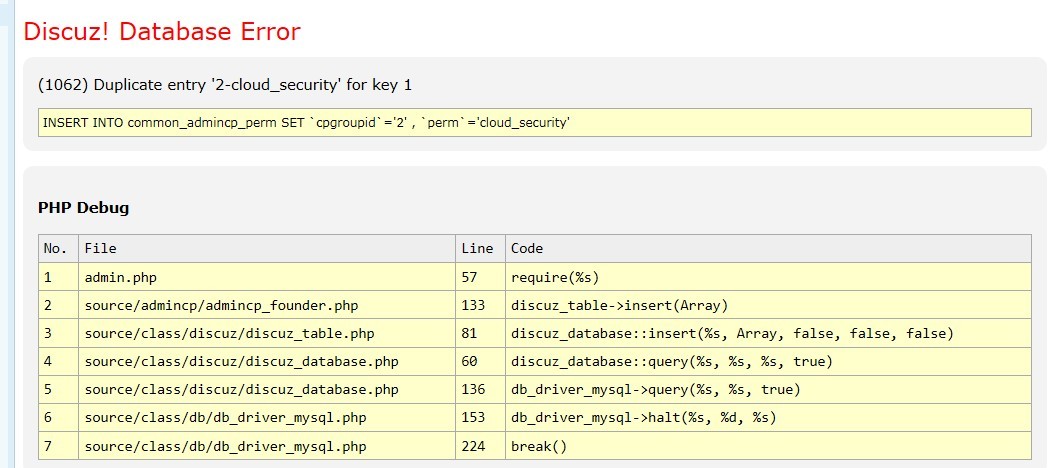Screen dimensions: 1057x468
Task: Select 'discuz_table->insert(Array)' code cell
Action: [768, 305]
